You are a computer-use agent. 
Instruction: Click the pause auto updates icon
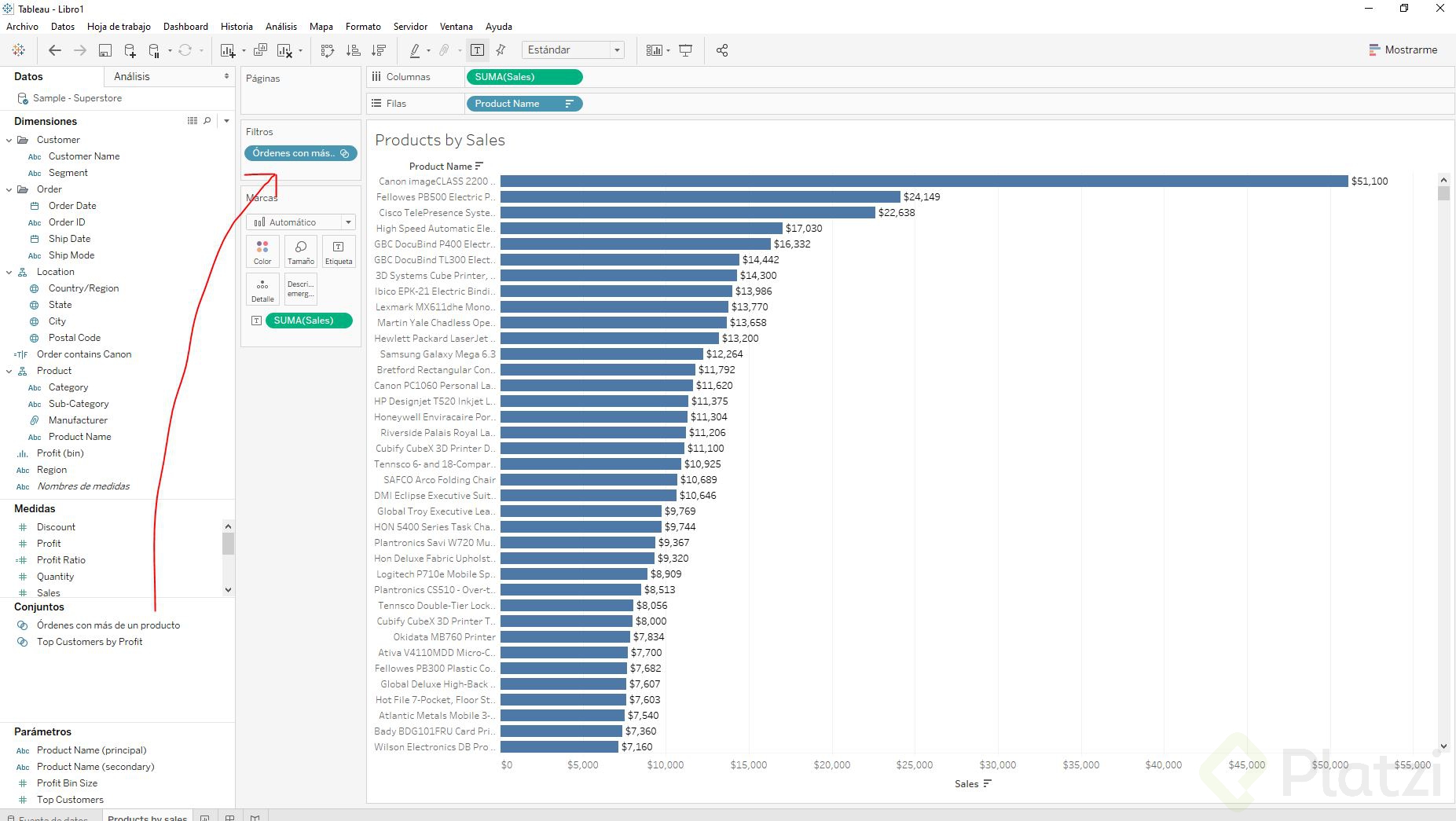155,50
